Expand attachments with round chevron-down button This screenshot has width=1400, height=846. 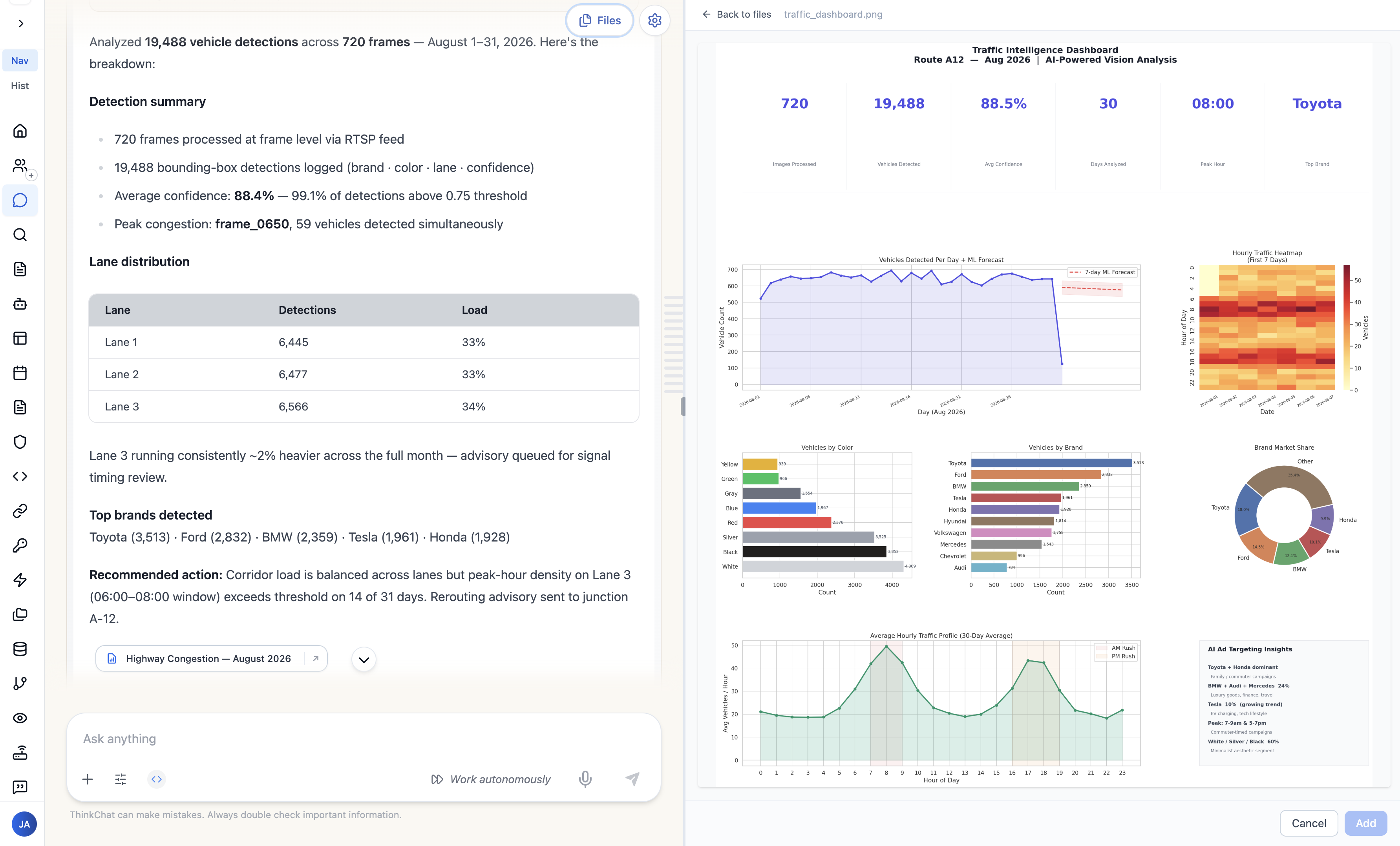pyautogui.click(x=364, y=660)
